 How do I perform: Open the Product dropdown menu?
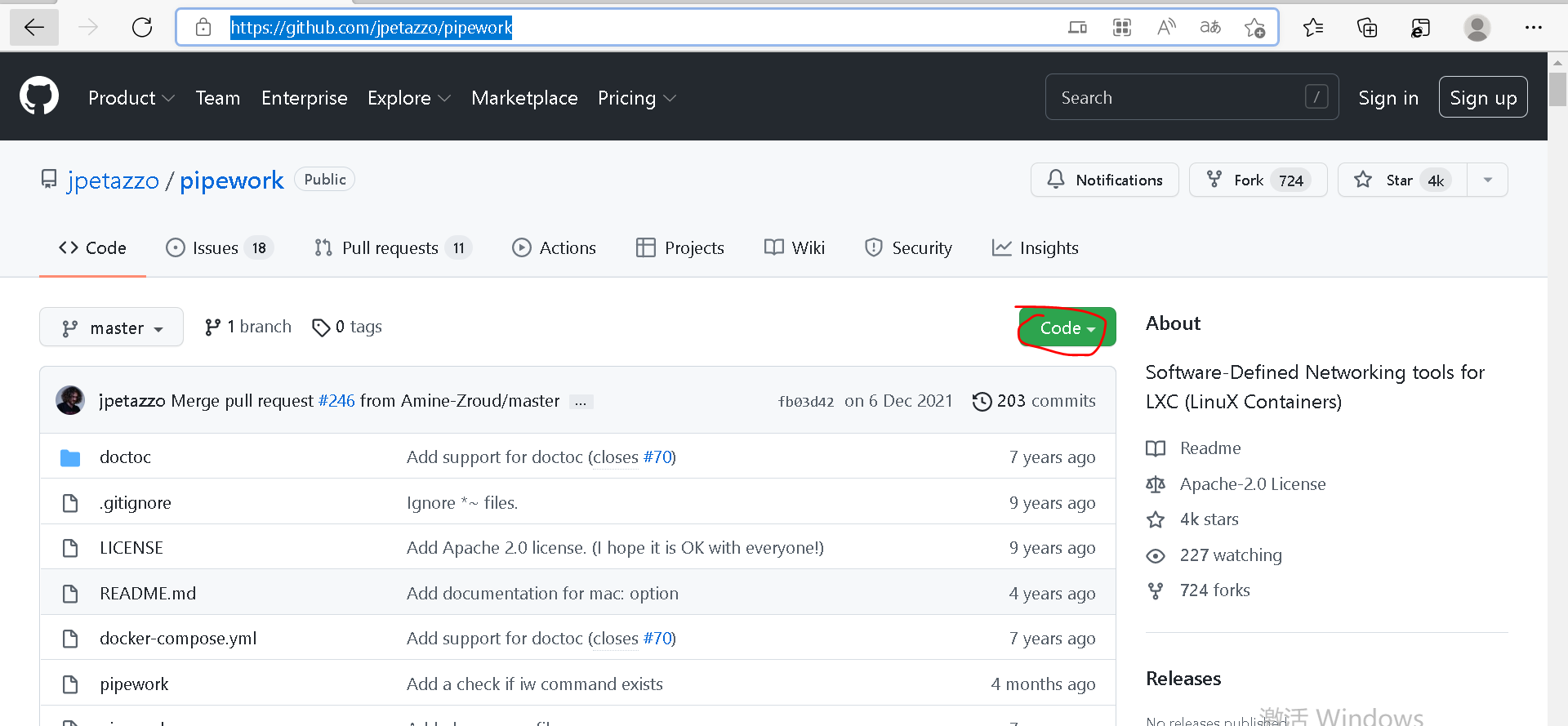pyautogui.click(x=131, y=98)
